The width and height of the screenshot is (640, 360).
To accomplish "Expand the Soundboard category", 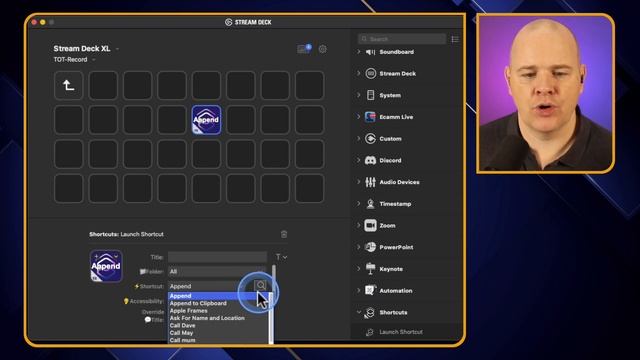I will [x=359, y=52].
